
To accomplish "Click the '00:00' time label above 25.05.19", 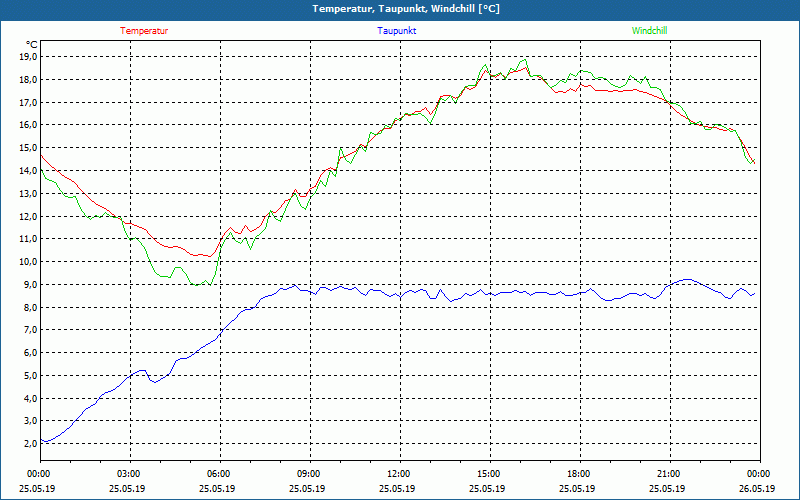I will [39, 474].
